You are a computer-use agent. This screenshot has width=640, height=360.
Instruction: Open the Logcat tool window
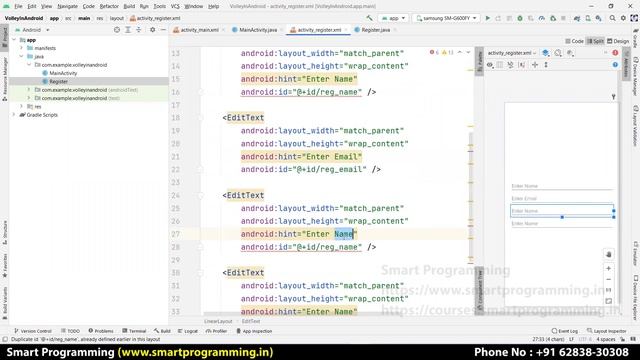[x=188, y=331]
